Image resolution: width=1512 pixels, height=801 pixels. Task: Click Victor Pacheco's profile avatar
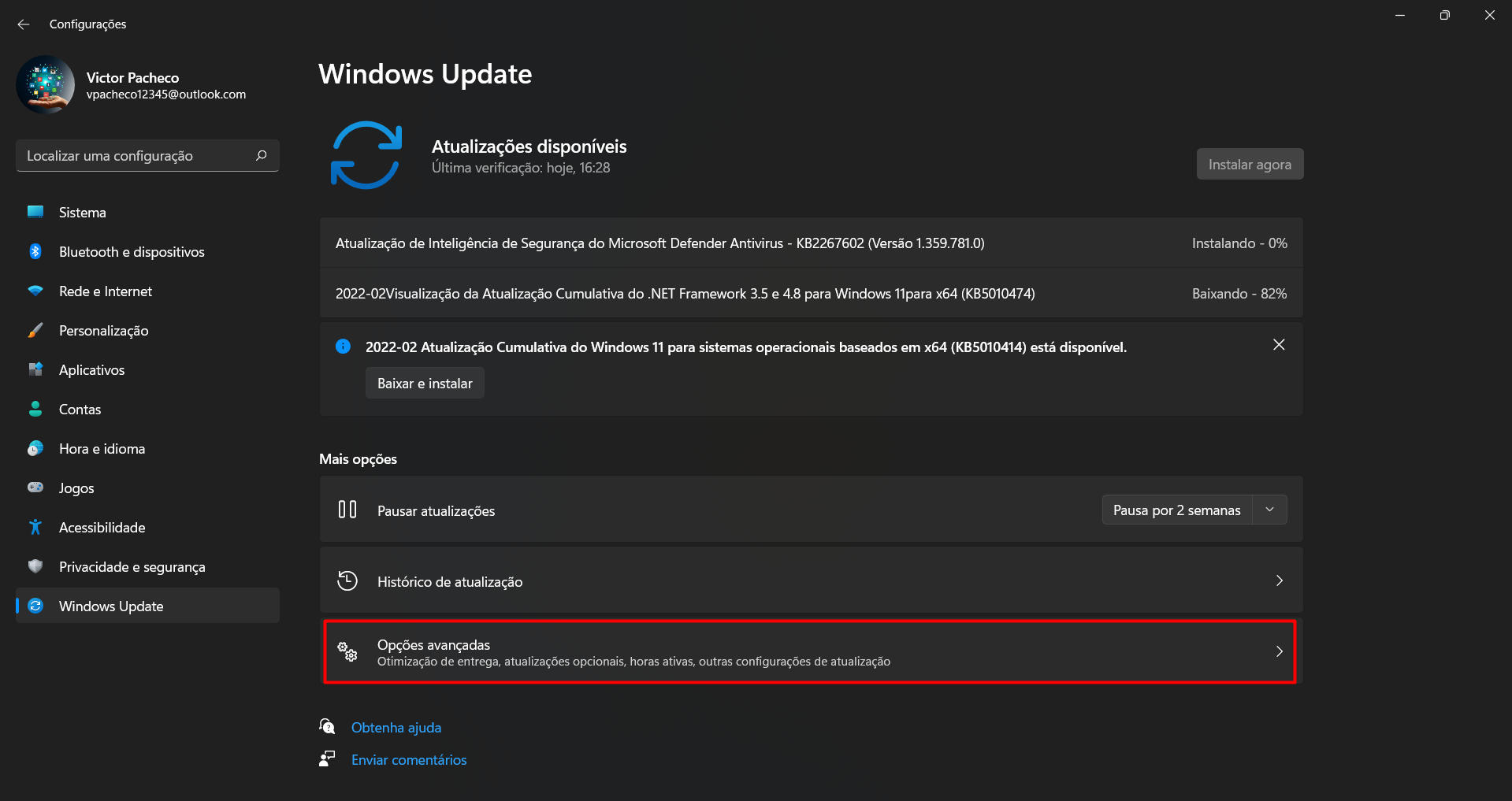[x=46, y=84]
